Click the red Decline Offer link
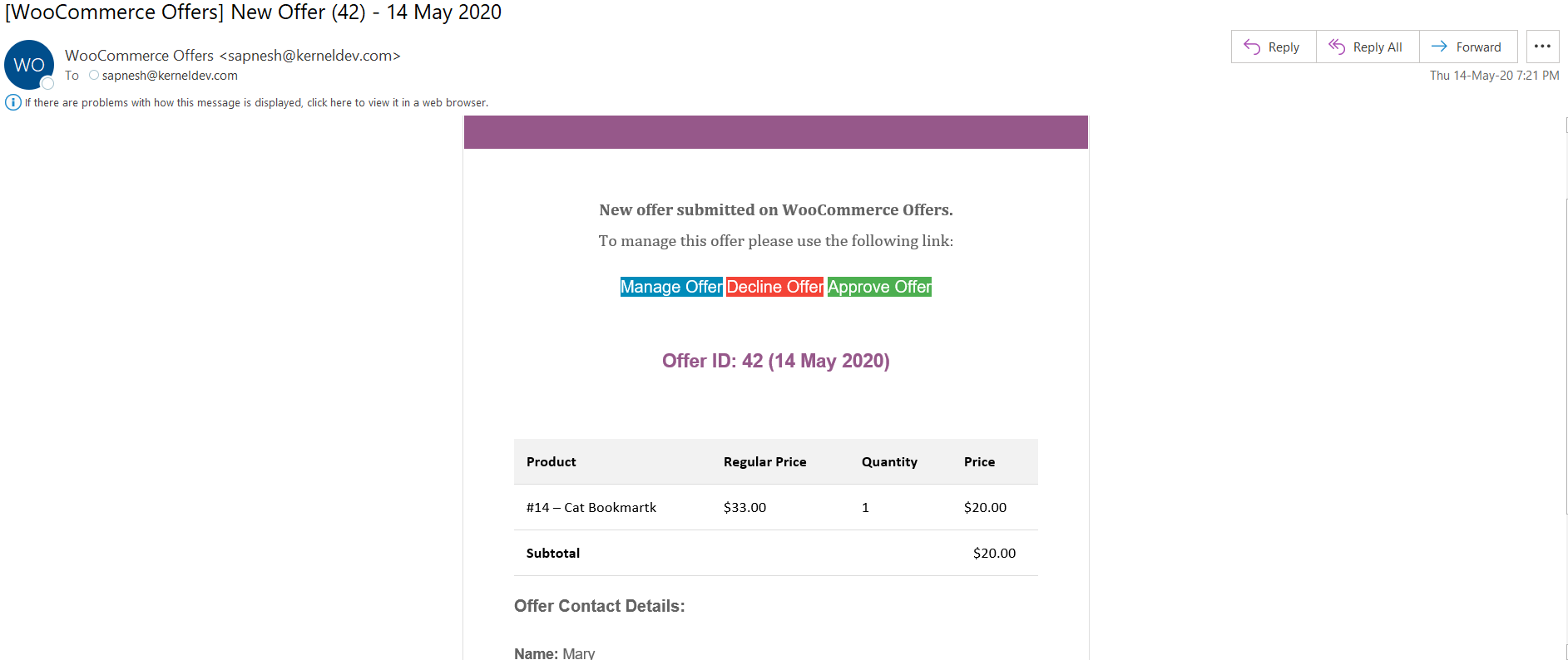This screenshot has height=660, width=1568. coord(774,287)
